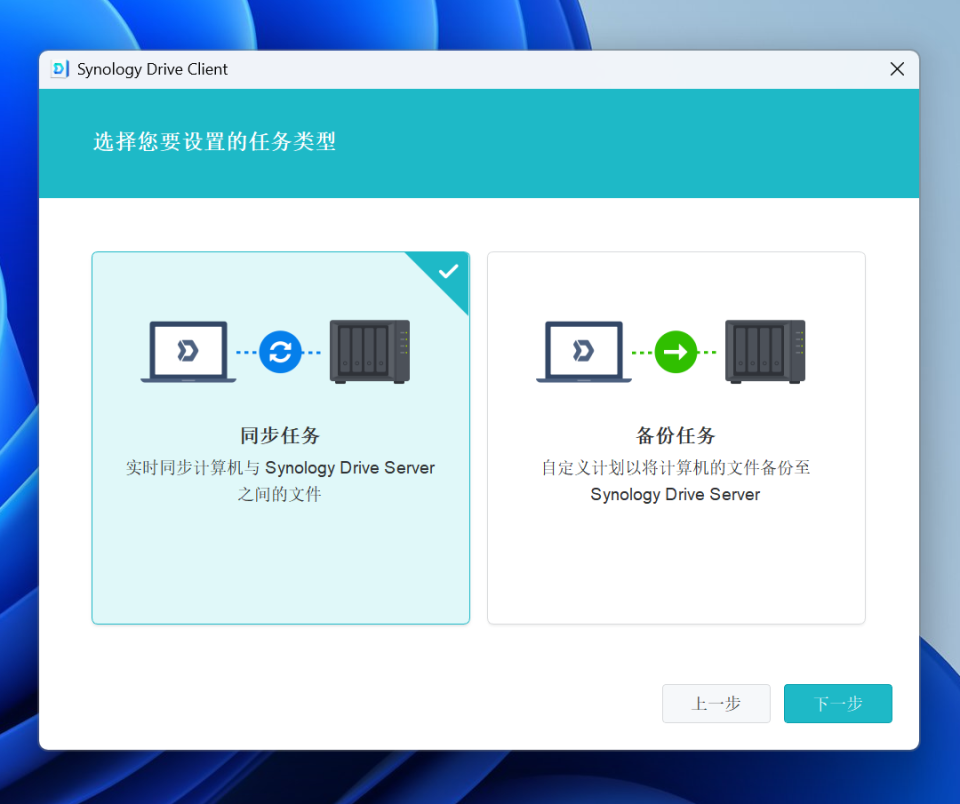Click the NAS server icon in 同步任务 card
This screenshot has height=804, width=960.
tap(370, 351)
